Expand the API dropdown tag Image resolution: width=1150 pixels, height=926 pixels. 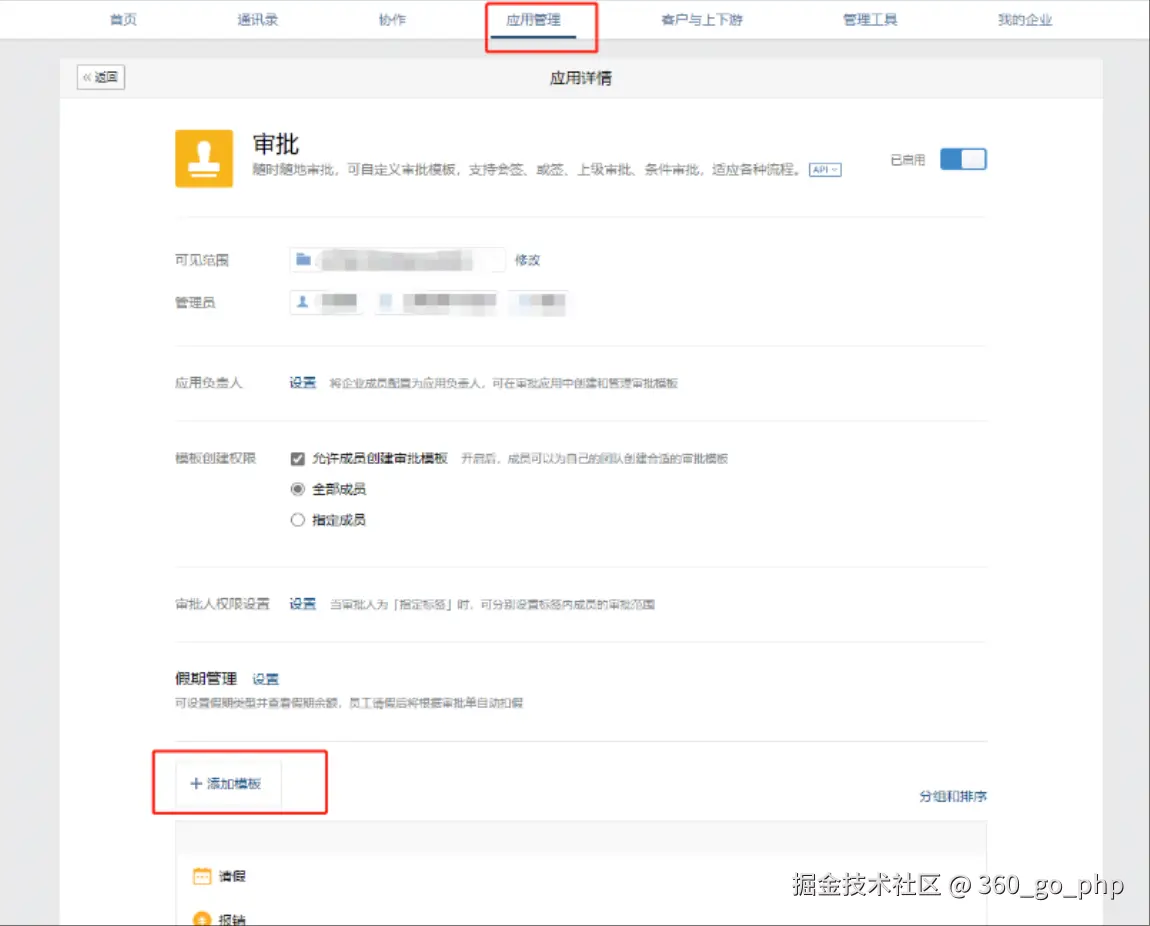coord(825,170)
